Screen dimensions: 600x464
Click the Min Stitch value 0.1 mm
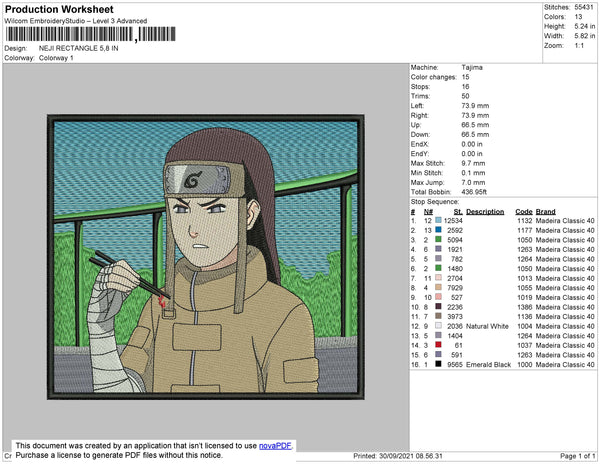coord(473,173)
